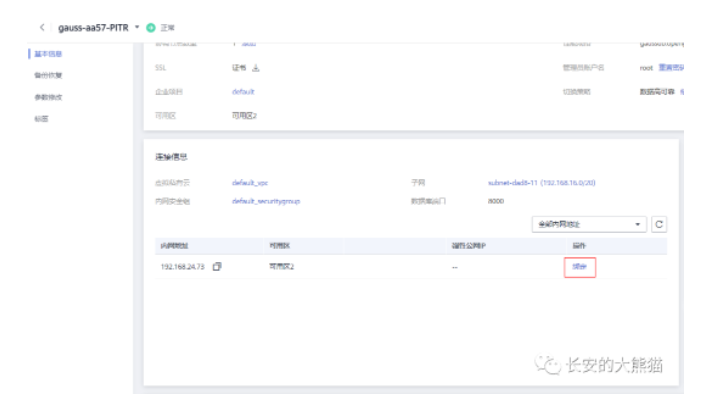Click the instance name gauss-aa57-PITR
Viewport: 710px width, 416px height.
(x=93, y=28)
